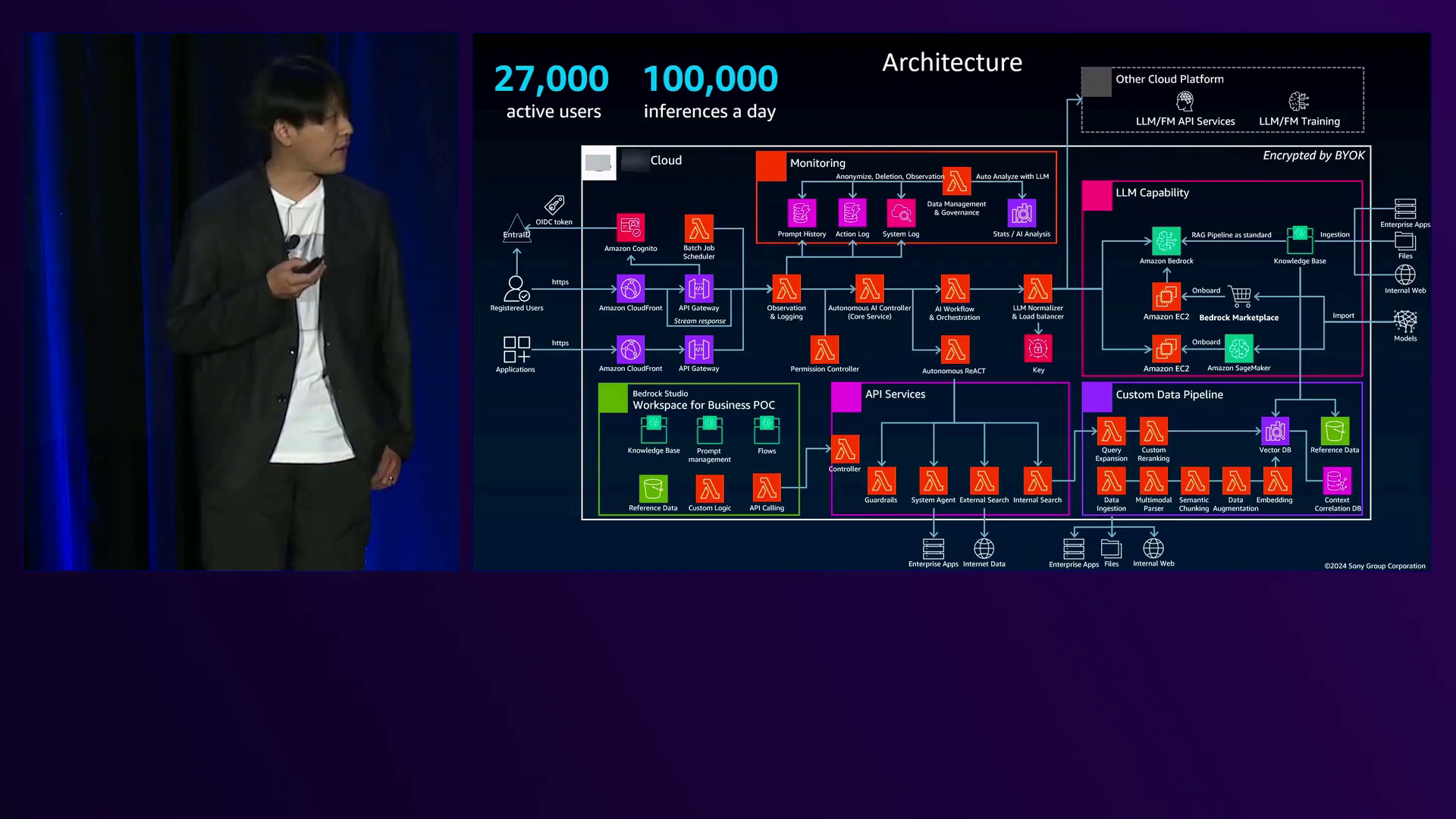Click the AI Workflow & Orchestration icon
This screenshot has height=819, width=1456.
tap(955, 289)
